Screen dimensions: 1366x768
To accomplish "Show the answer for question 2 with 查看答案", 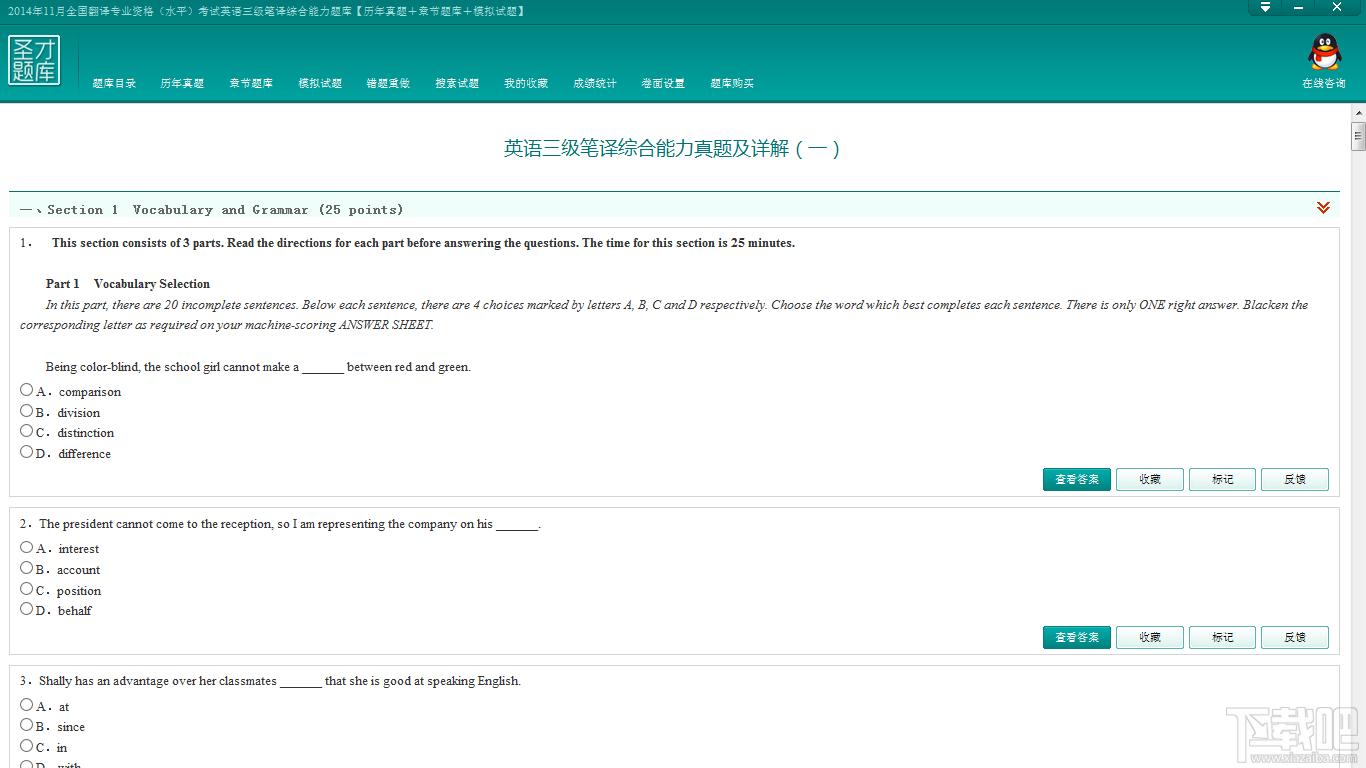I will point(1077,637).
